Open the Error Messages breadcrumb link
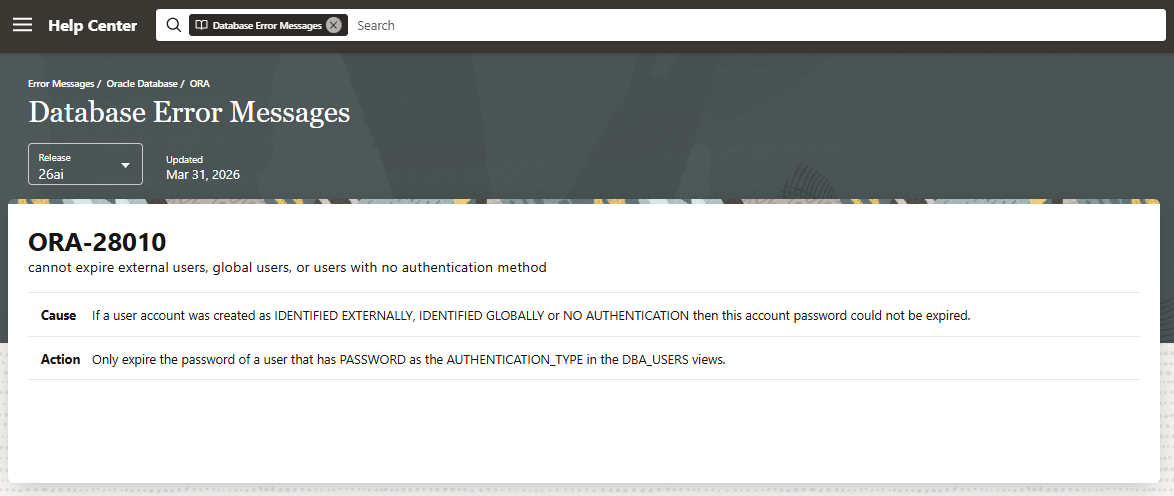This screenshot has height=496, width=1174. click(x=61, y=83)
